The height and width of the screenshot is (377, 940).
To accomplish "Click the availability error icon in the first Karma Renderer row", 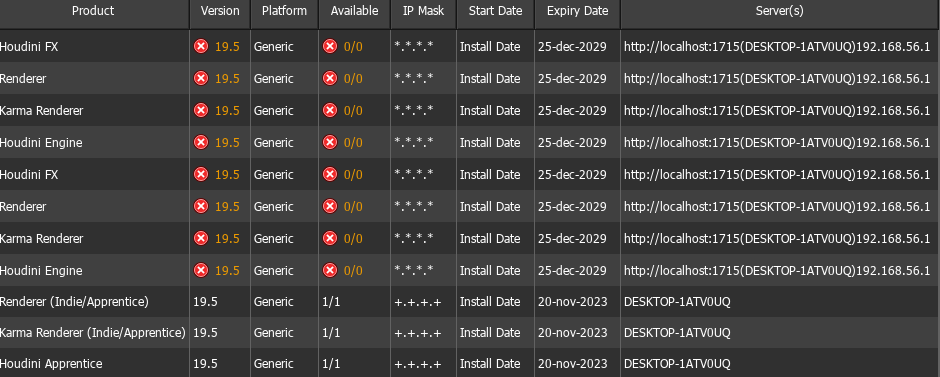I will click(x=330, y=110).
